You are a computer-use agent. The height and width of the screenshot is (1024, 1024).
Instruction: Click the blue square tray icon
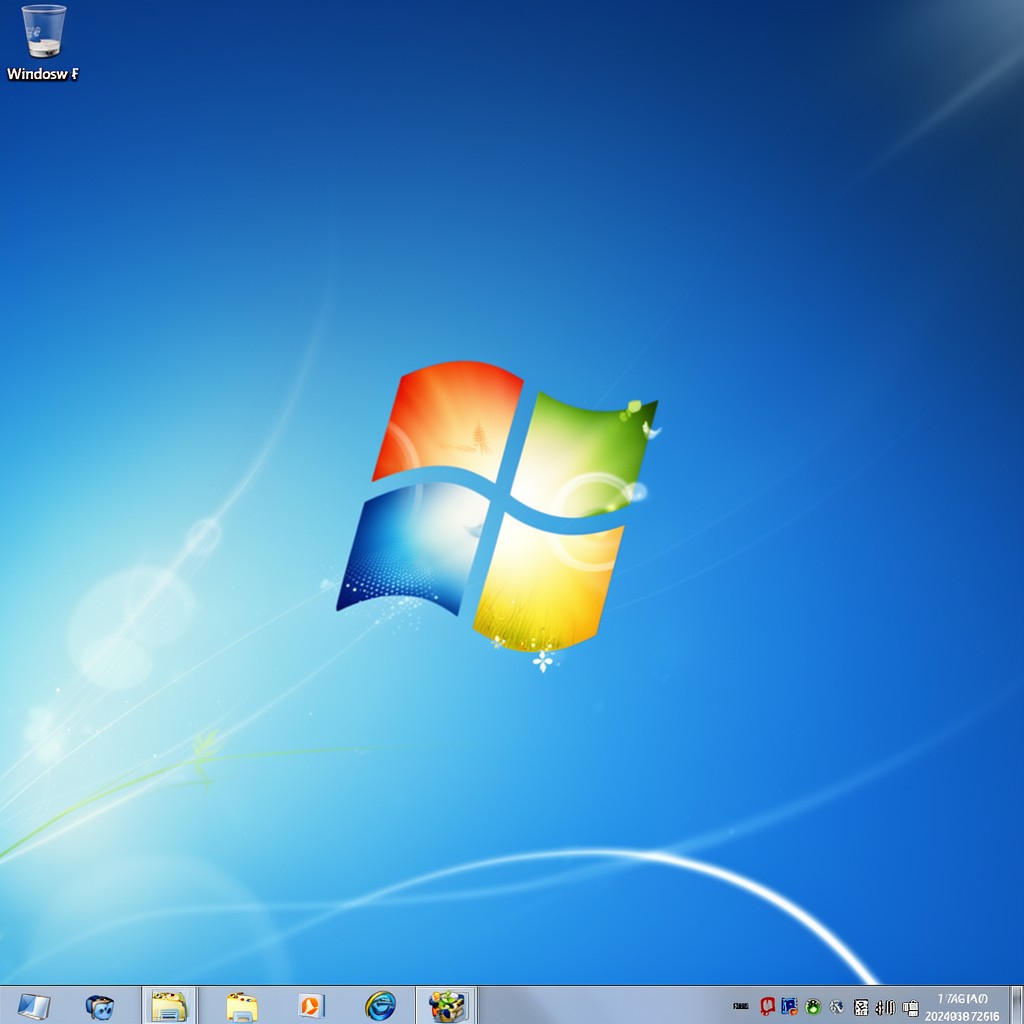[x=790, y=1006]
